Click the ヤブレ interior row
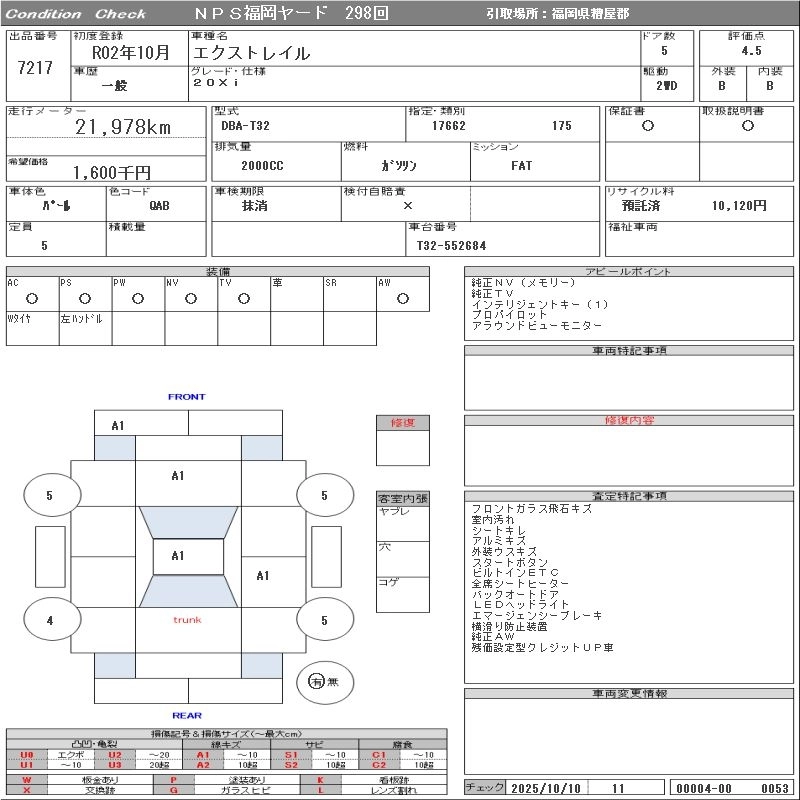Viewport: 800px width, 800px height. point(403,523)
